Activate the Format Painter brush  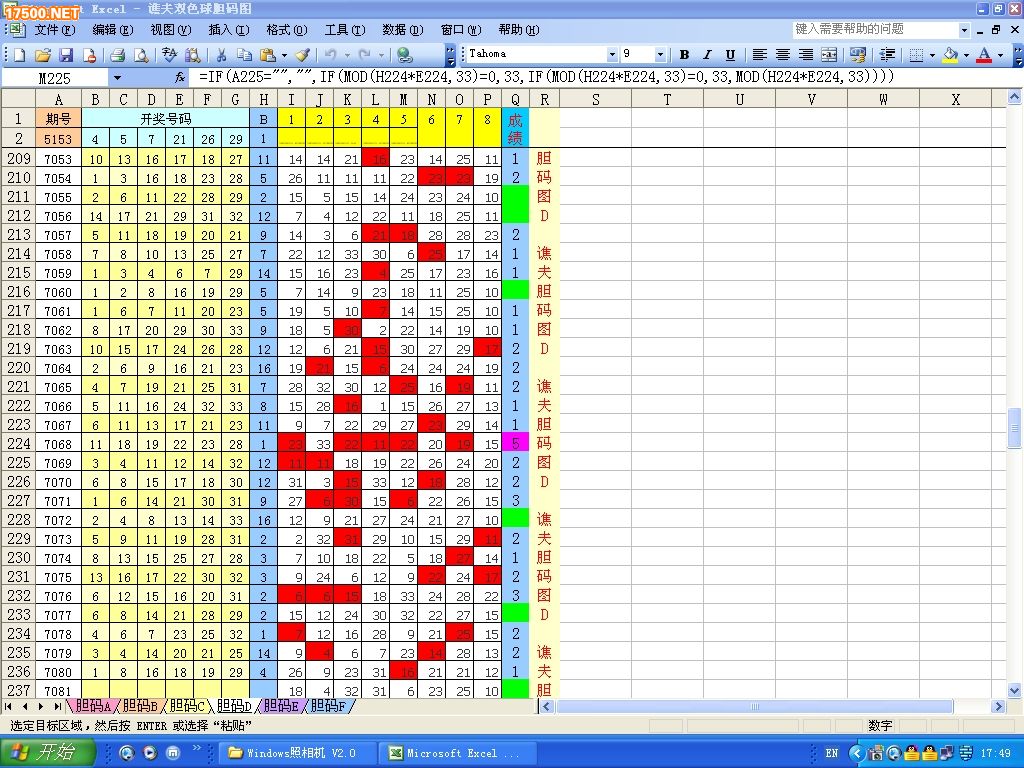click(302, 55)
